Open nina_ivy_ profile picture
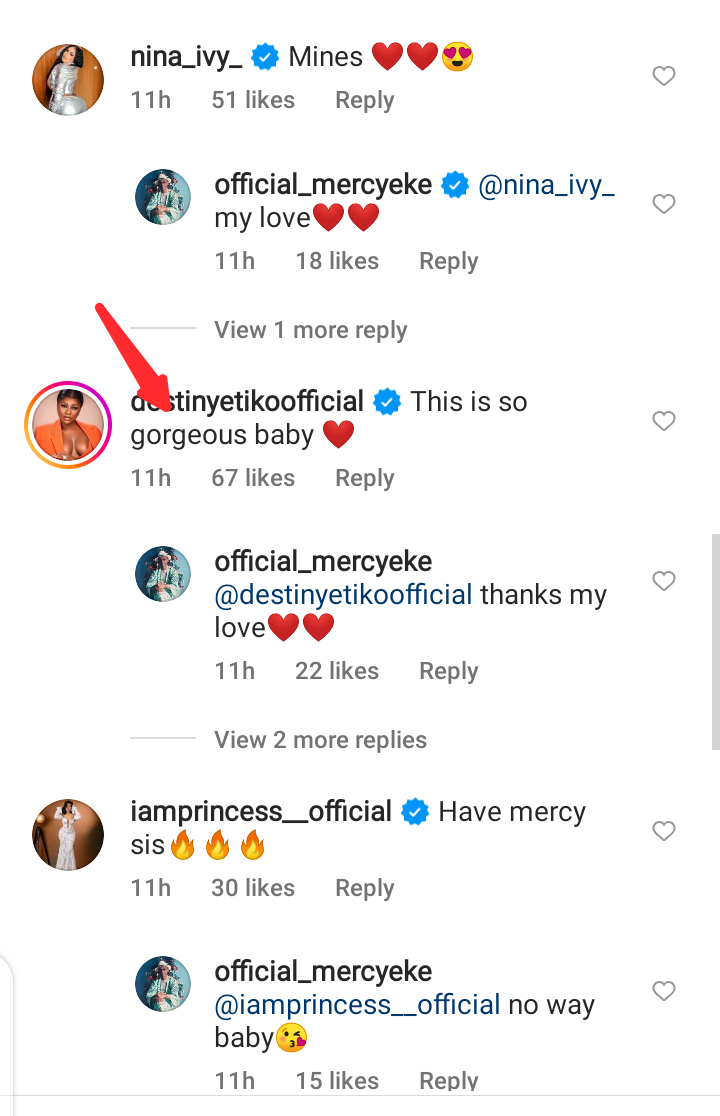Image resolution: width=720 pixels, height=1116 pixels. (68, 80)
